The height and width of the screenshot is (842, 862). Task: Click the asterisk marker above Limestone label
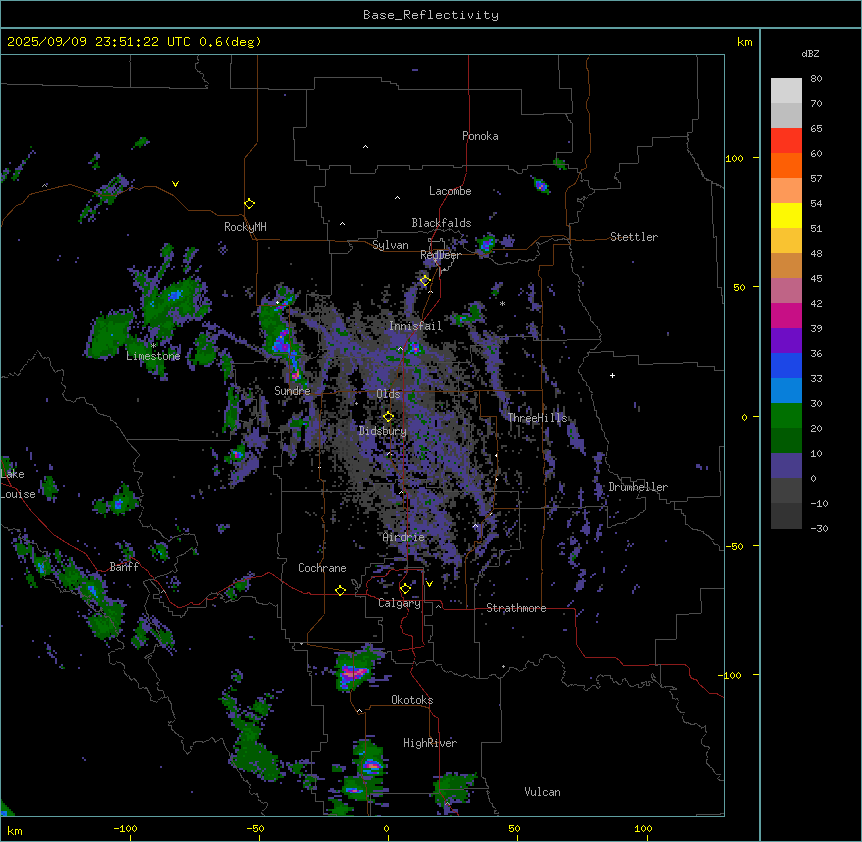tap(153, 345)
